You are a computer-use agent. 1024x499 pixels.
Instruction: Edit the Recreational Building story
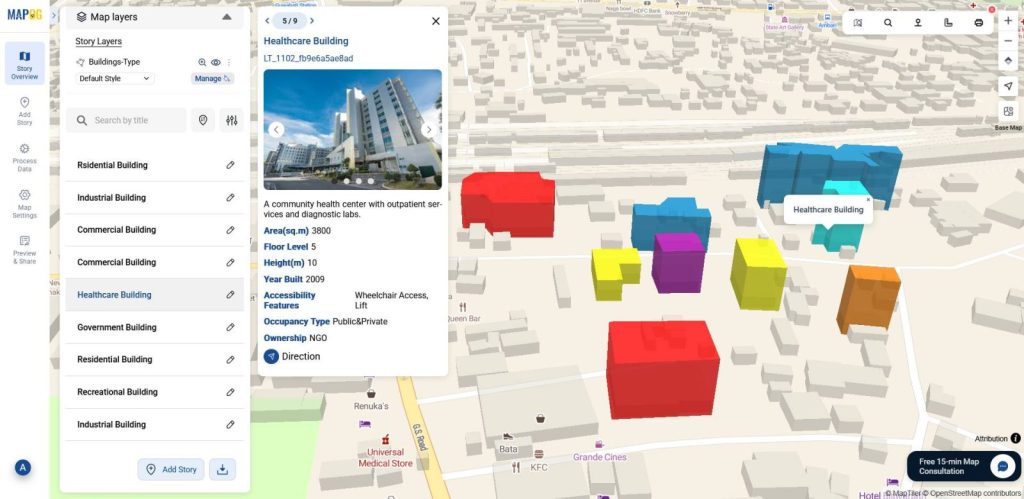231,392
